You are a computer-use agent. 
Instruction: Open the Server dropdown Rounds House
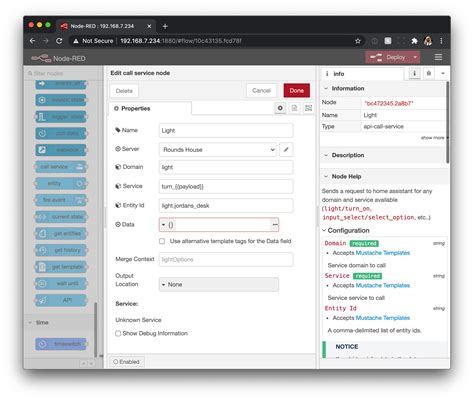(x=218, y=150)
